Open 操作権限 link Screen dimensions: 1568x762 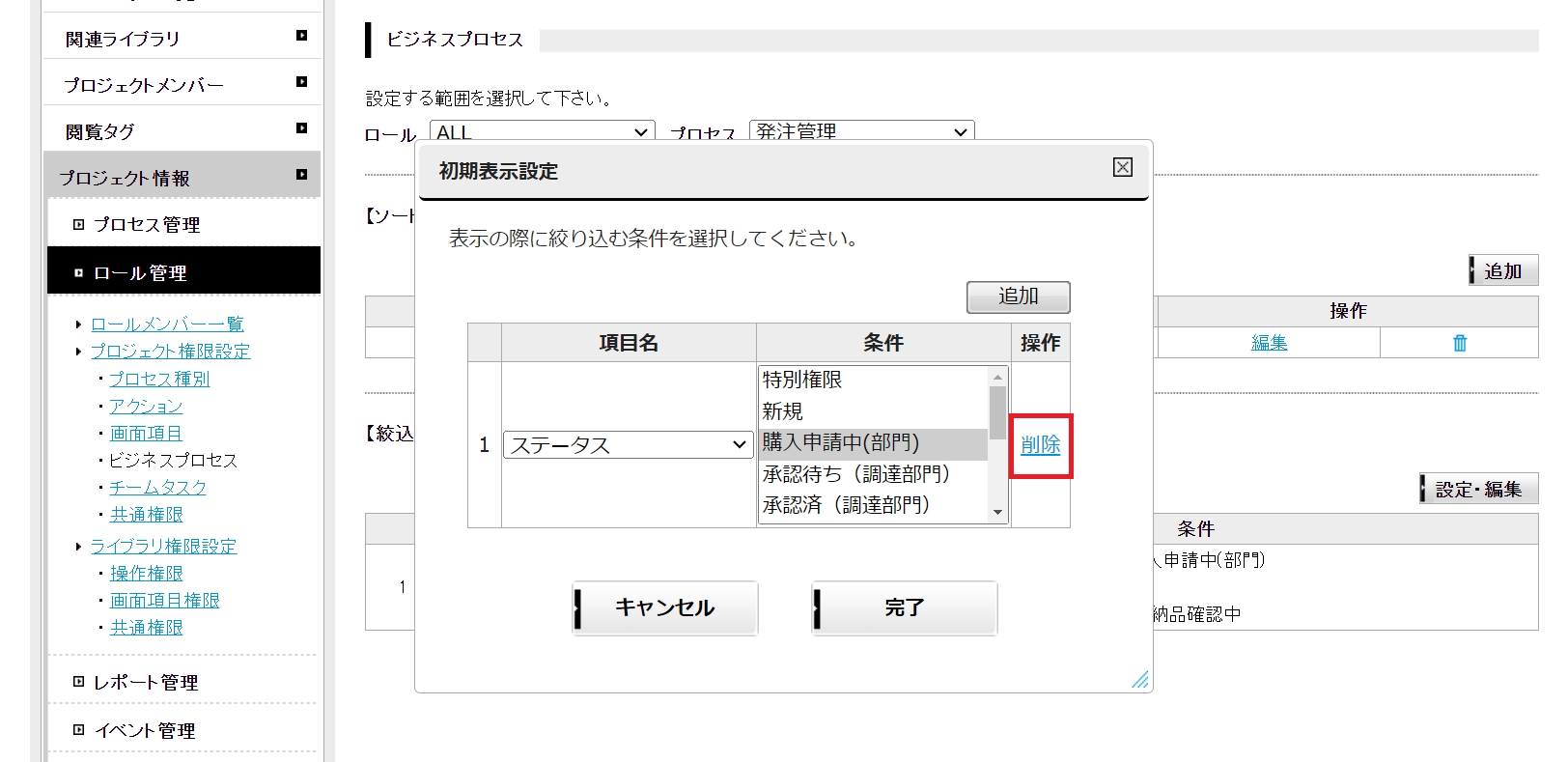pyautogui.click(x=146, y=573)
